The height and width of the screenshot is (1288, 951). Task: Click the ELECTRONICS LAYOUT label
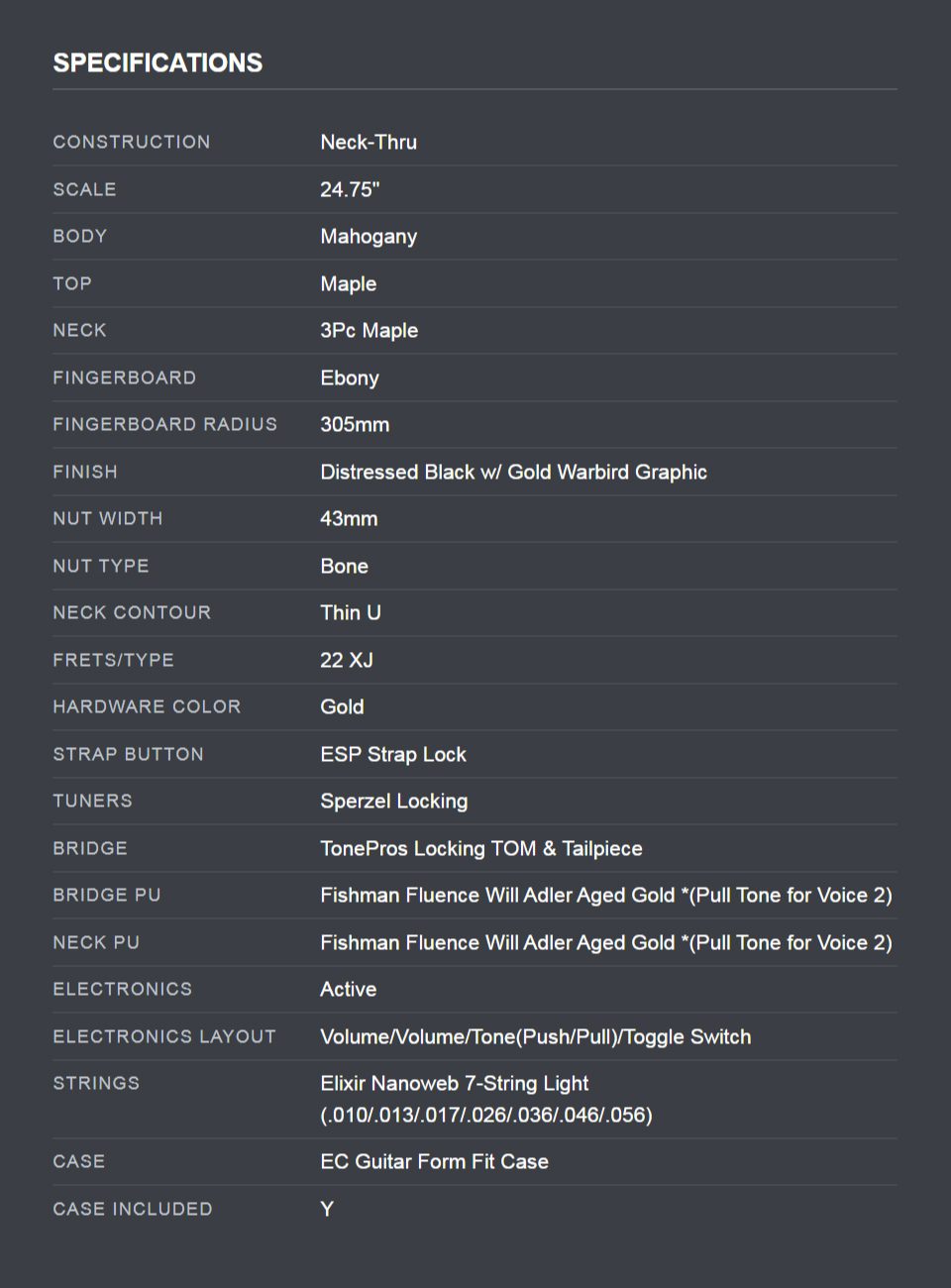tap(164, 1036)
